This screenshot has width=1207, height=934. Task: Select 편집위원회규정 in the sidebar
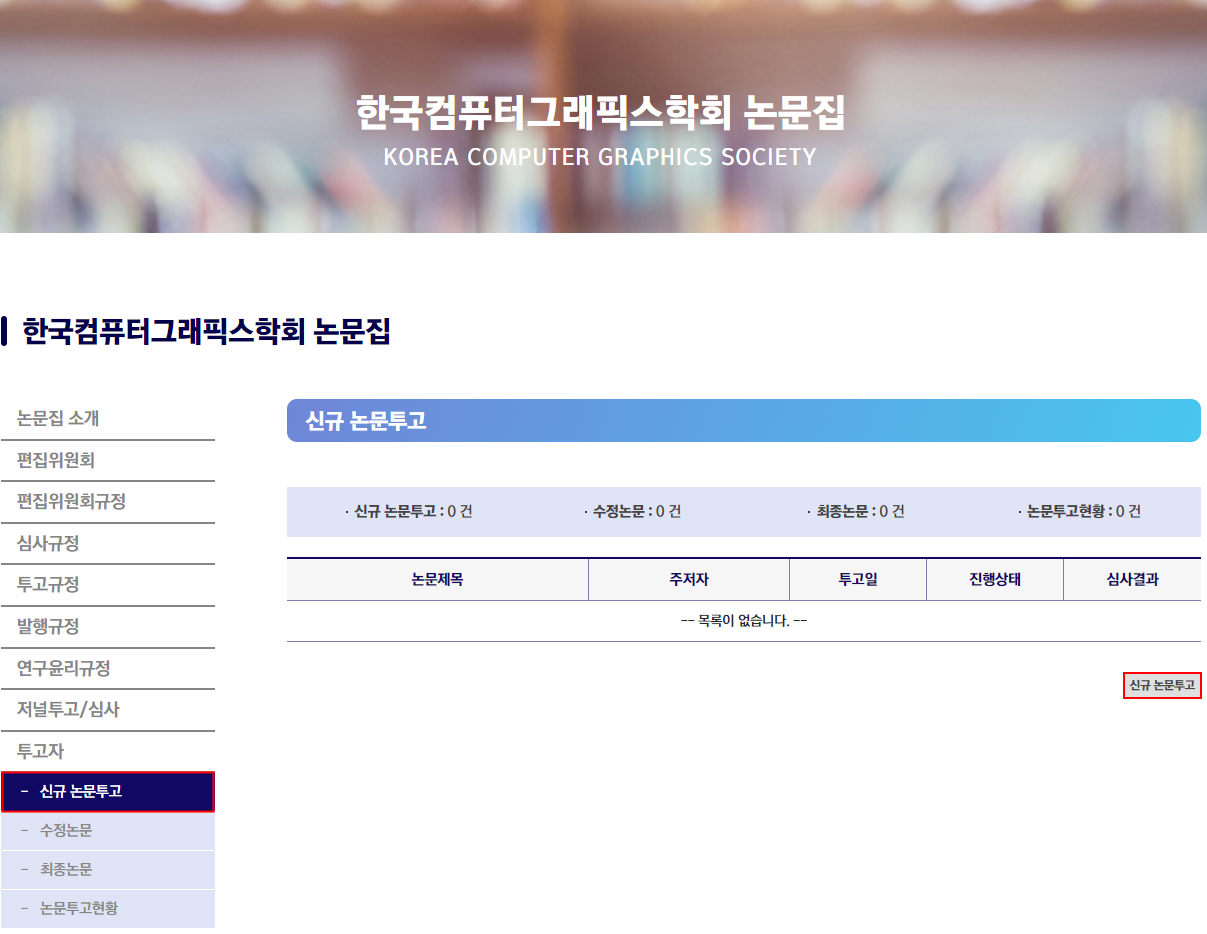pos(107,502)
